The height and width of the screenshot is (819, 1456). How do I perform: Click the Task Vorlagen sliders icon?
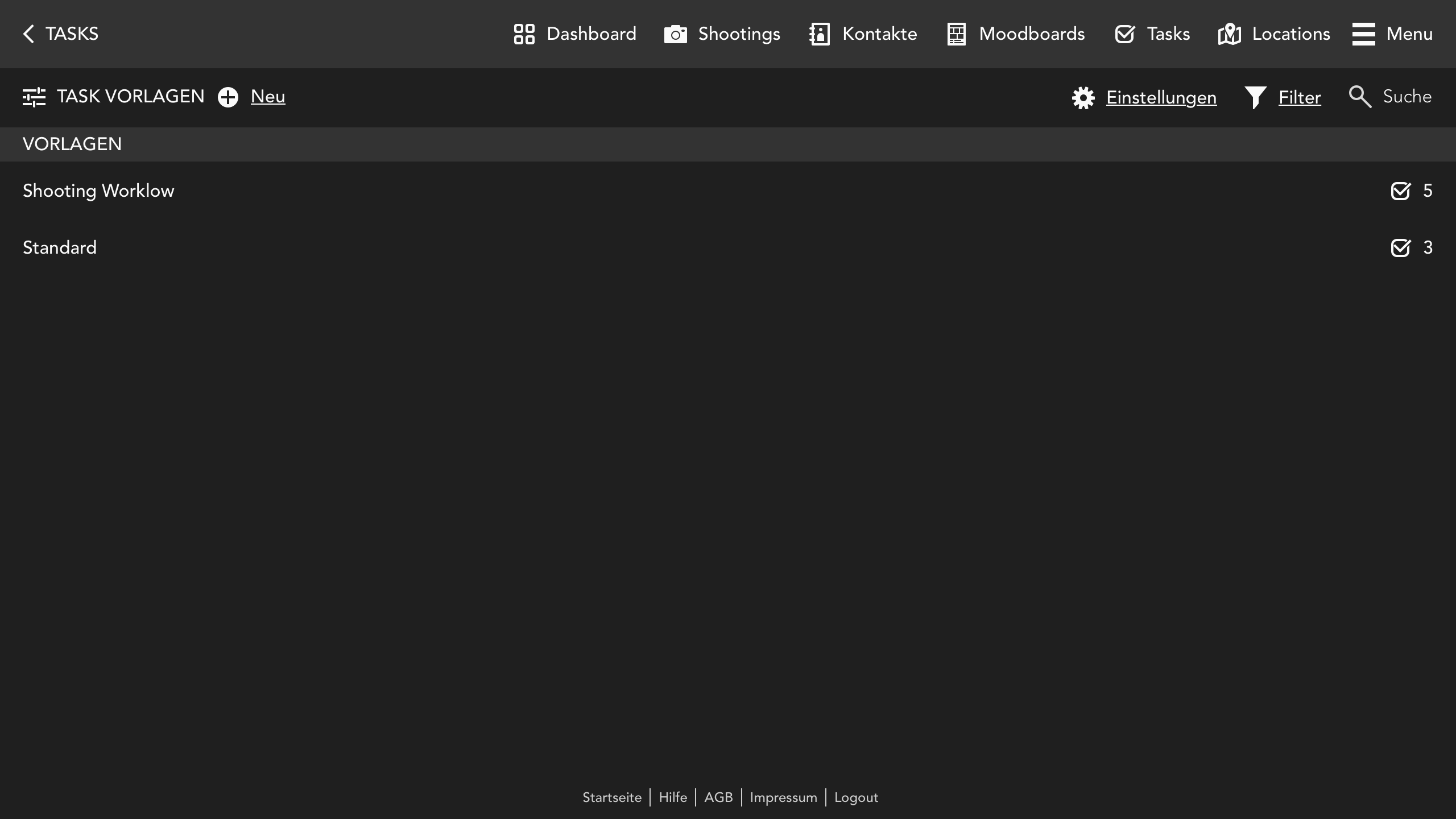coord(34,97)
